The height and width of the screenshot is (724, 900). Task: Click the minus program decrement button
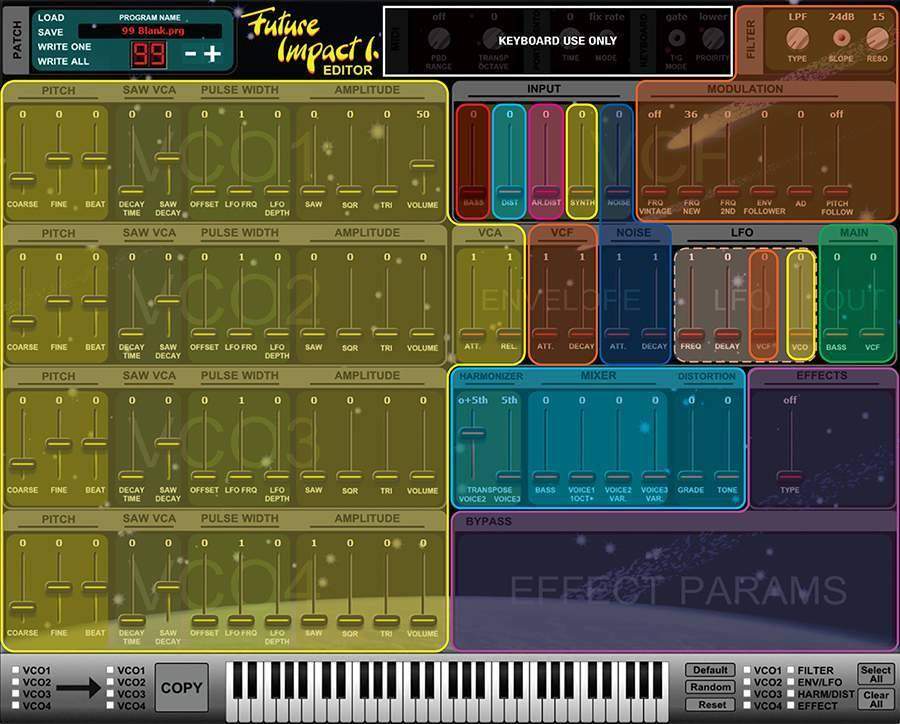(x=191, y=54)
